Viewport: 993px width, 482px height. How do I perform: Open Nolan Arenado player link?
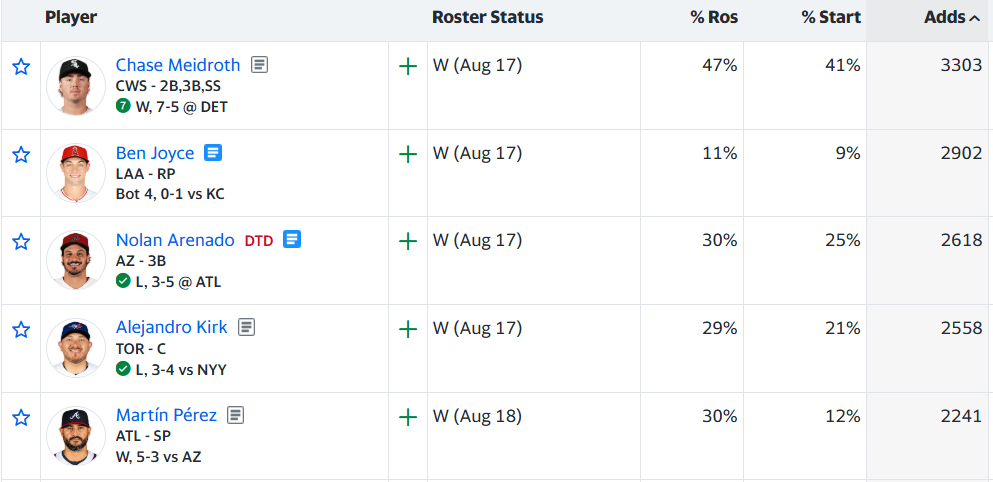click(175, 241)
